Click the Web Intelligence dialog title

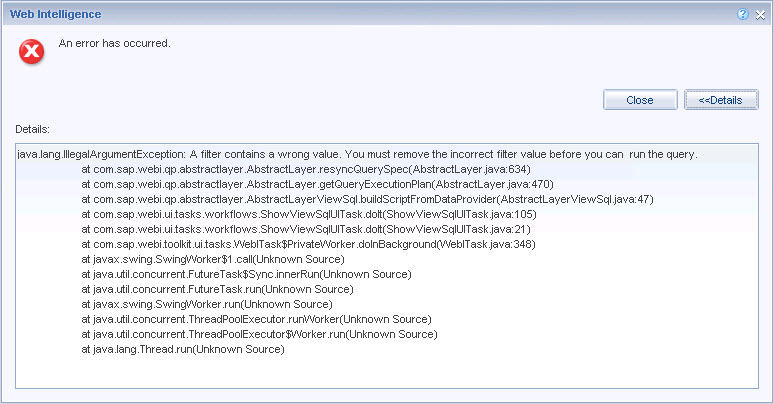55,14
